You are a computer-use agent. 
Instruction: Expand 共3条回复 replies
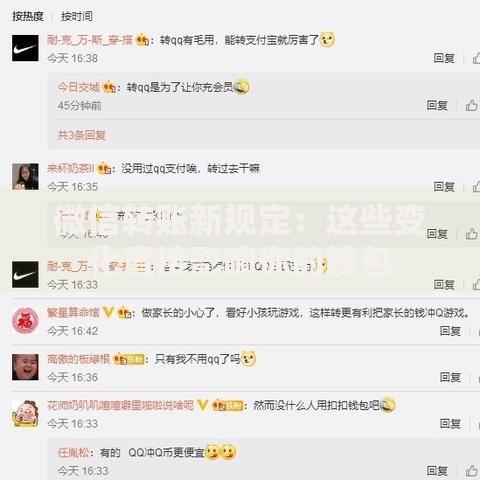click(82, 135)
